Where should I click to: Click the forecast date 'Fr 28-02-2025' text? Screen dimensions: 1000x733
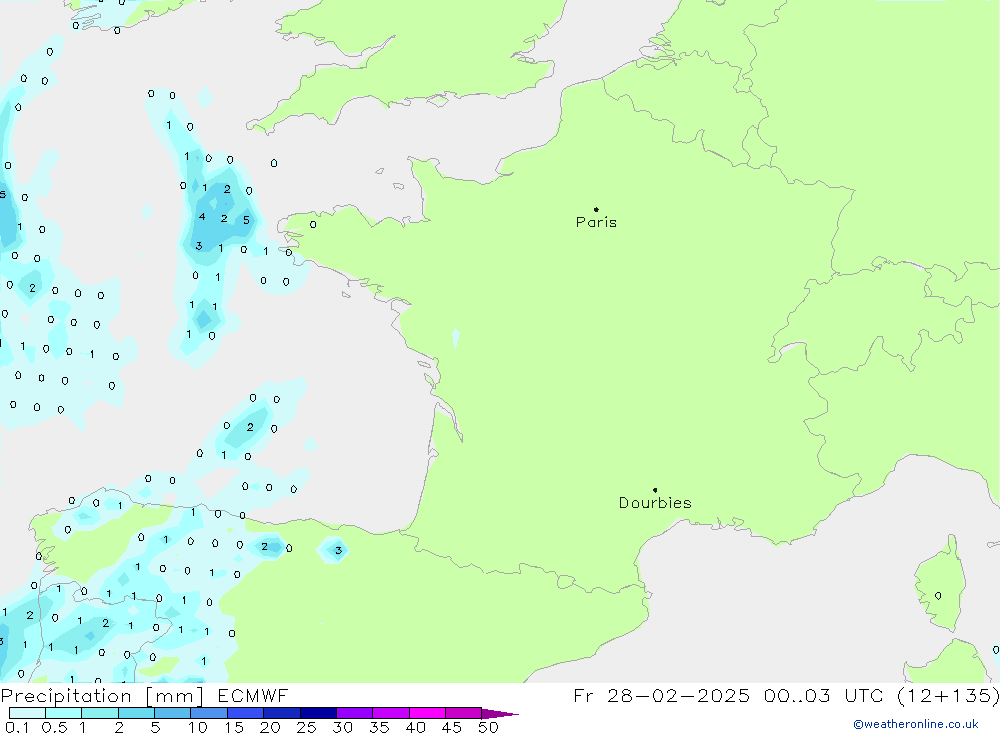point(661,695)
